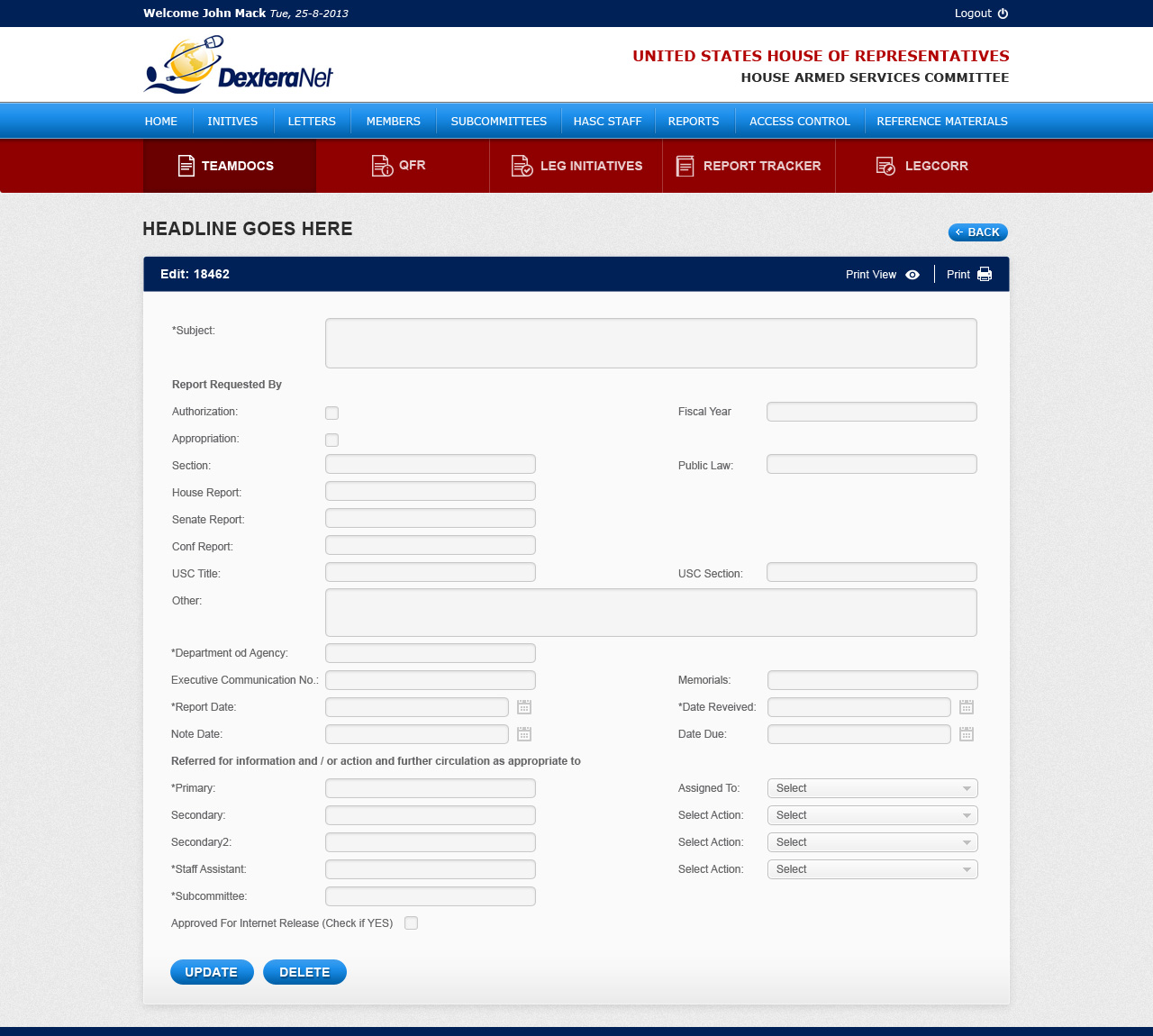Switch to the Report Tracker tab
Screen dimensions: 1153x1036
pyautogui.click(x=749, y=166)
